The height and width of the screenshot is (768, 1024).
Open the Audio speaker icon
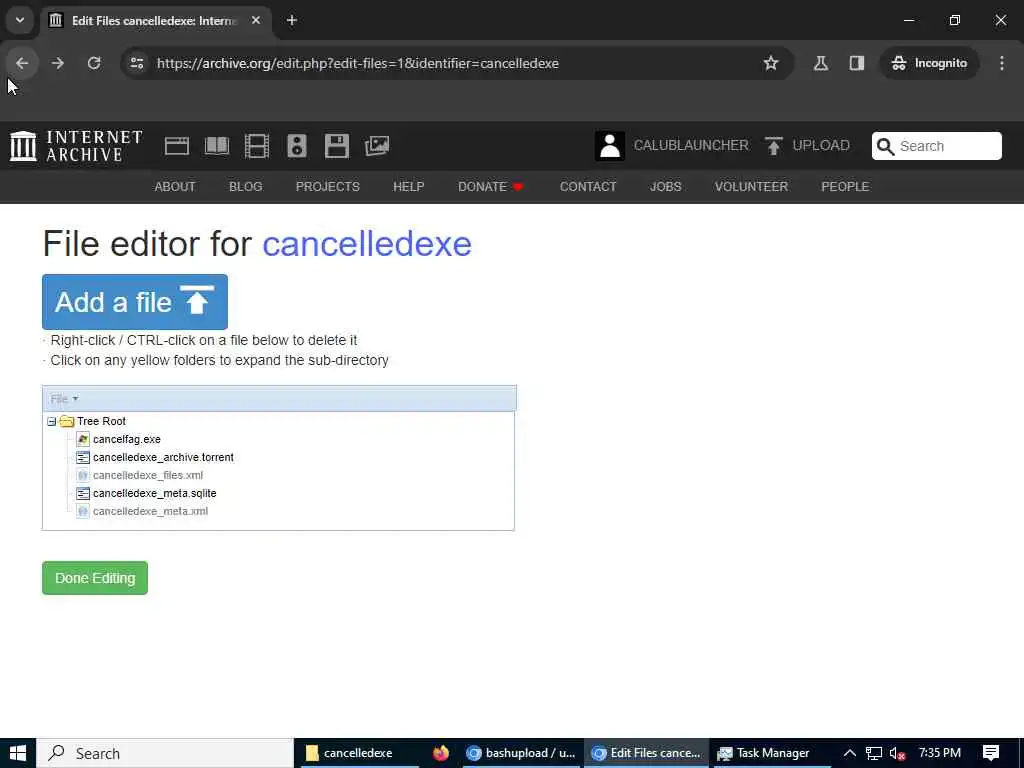point(296,146)
